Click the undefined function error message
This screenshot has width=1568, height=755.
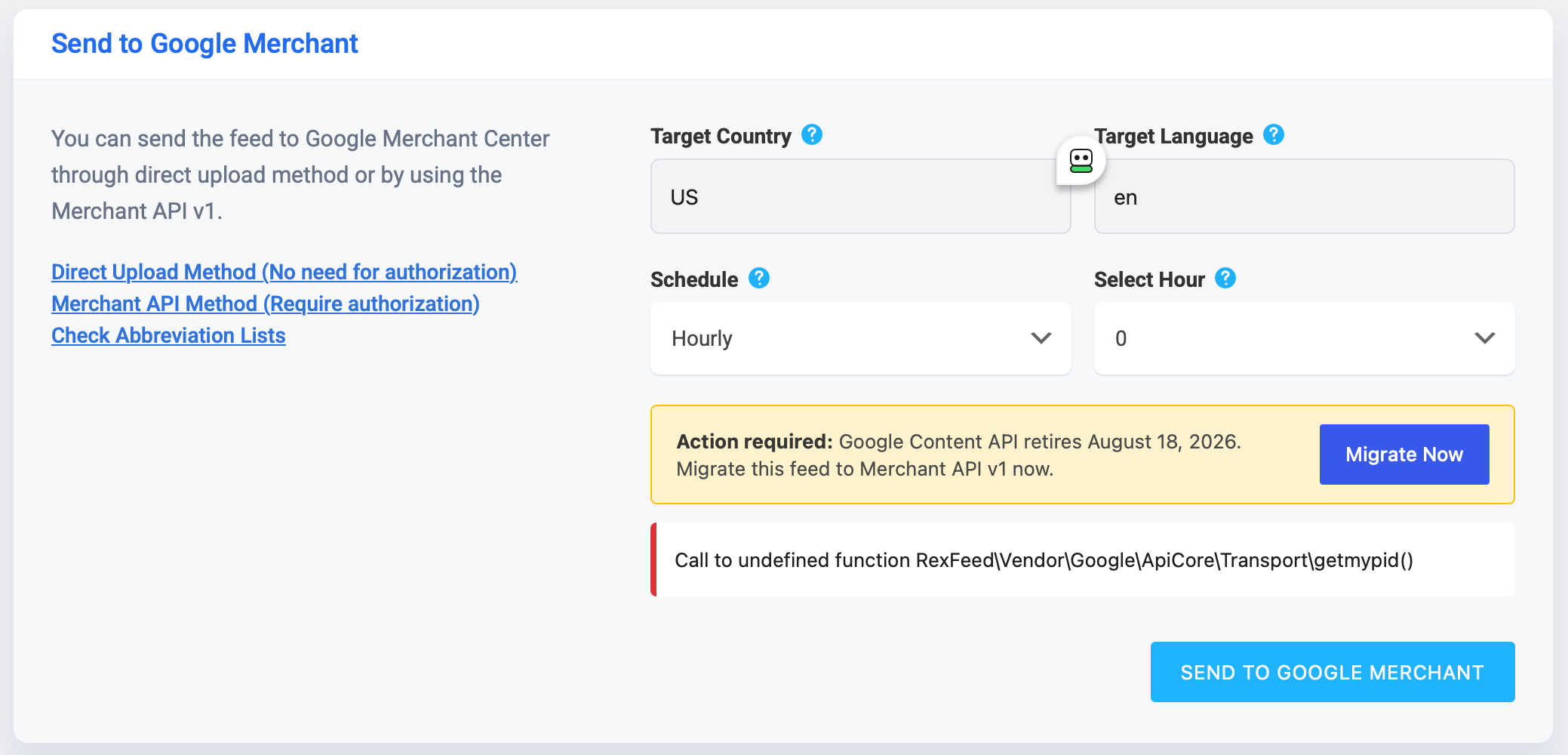pyautogui.click(x=1044, y=560)
